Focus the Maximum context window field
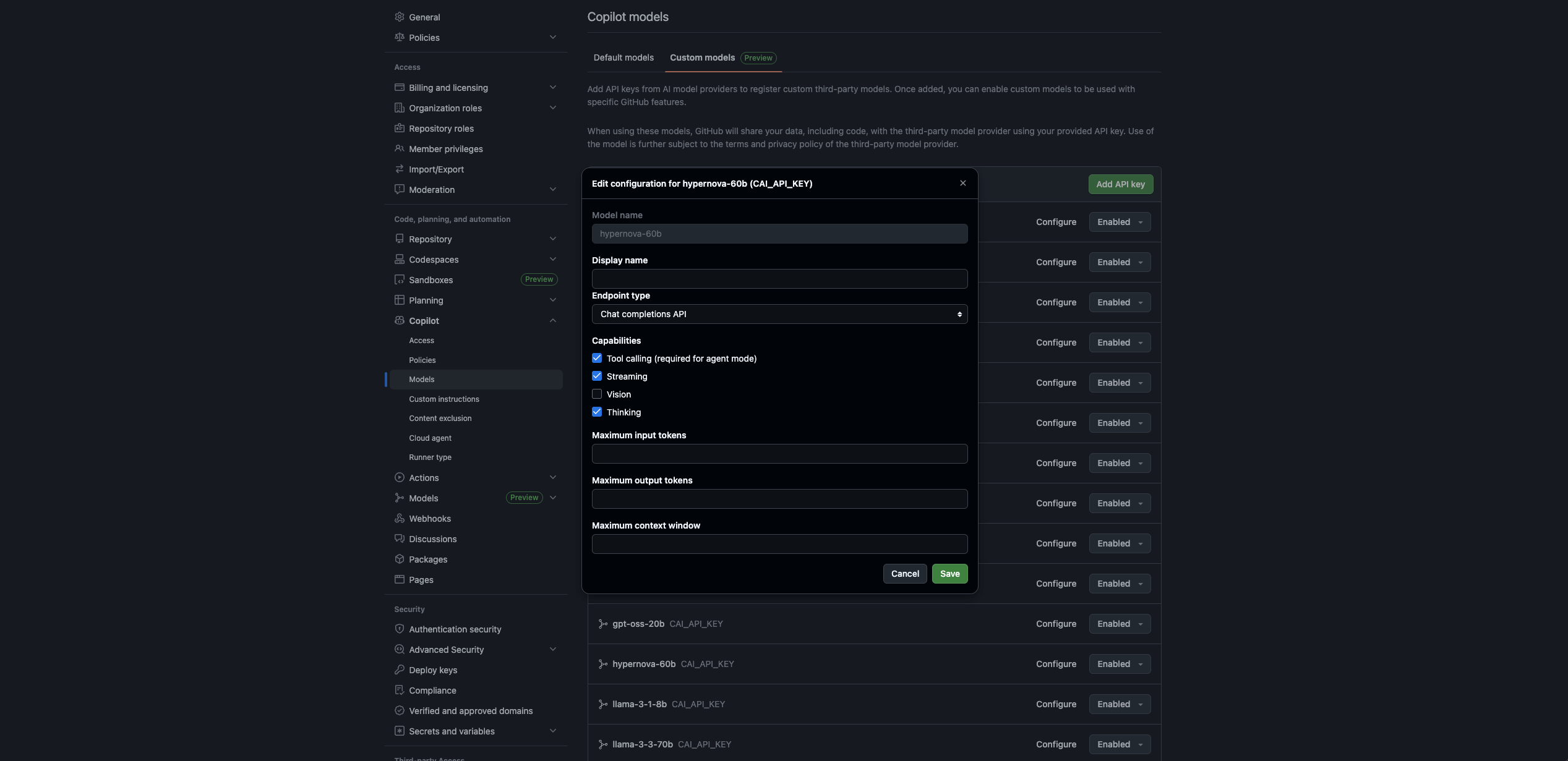This screenshot has height=761, width=1568. click(779, 544)
